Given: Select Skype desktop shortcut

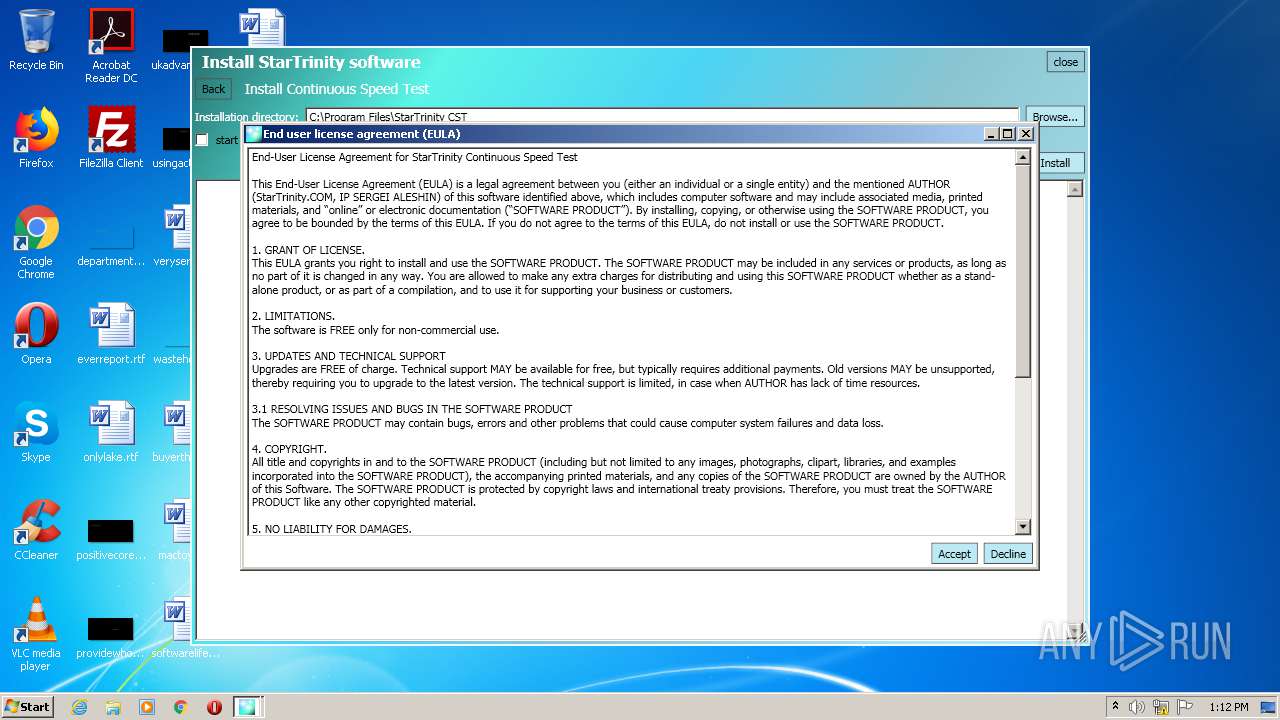Looking at the screenshot, I should (36, 432).
